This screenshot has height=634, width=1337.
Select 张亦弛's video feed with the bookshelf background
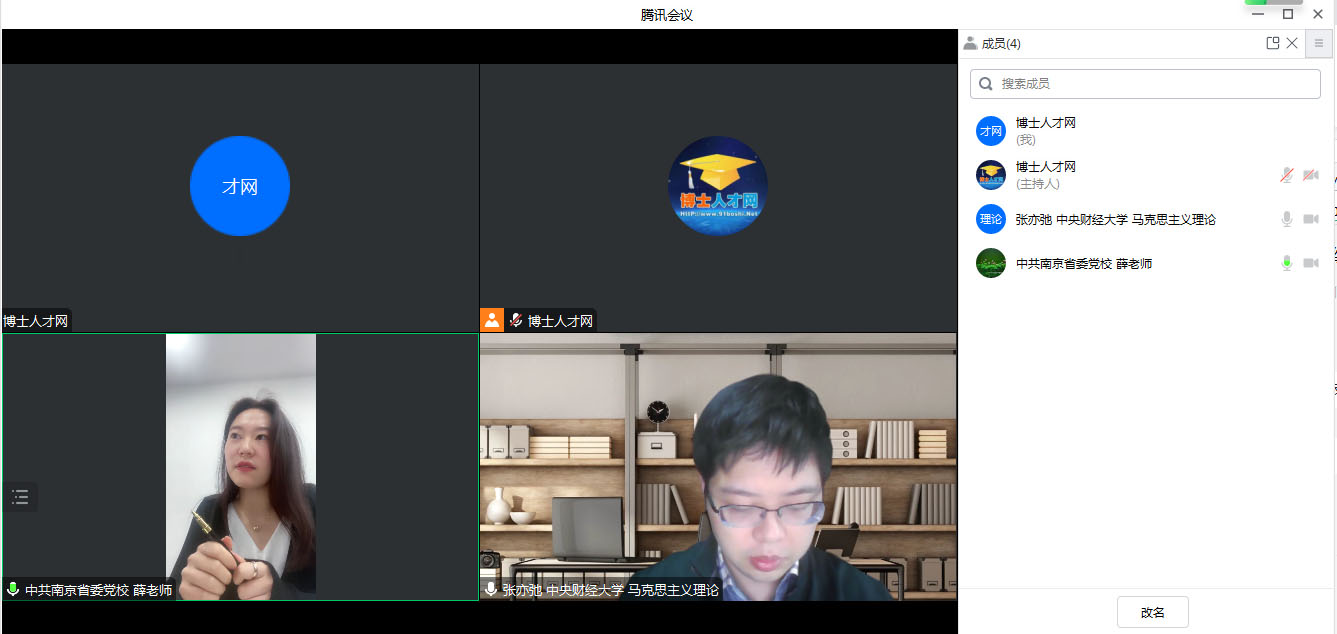tap(718, 467)
